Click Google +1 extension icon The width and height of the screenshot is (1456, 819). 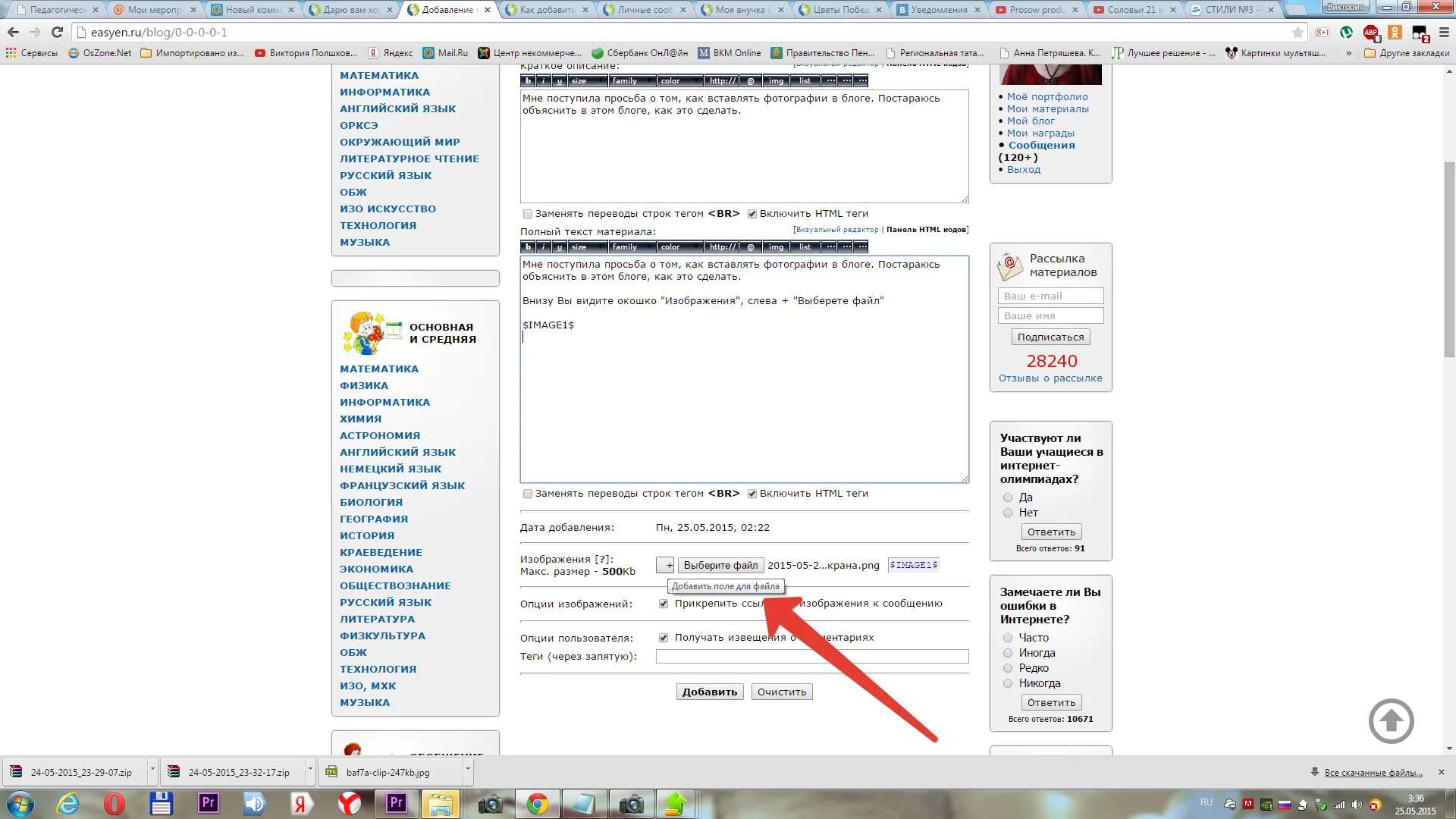point(1322,33)
